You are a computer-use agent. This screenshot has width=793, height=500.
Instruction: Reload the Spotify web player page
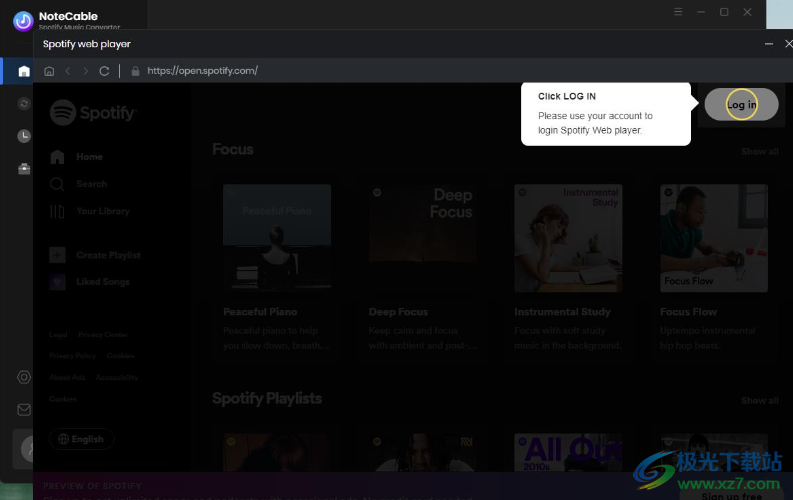point(104,71)
